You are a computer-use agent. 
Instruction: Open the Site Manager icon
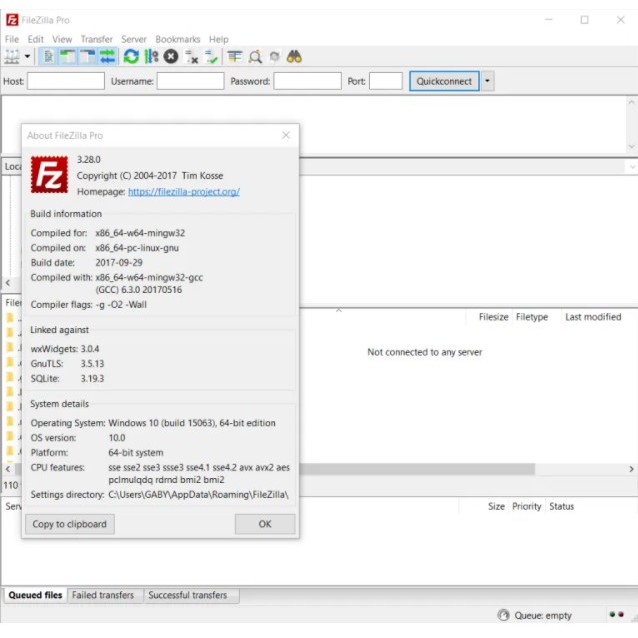12,57
